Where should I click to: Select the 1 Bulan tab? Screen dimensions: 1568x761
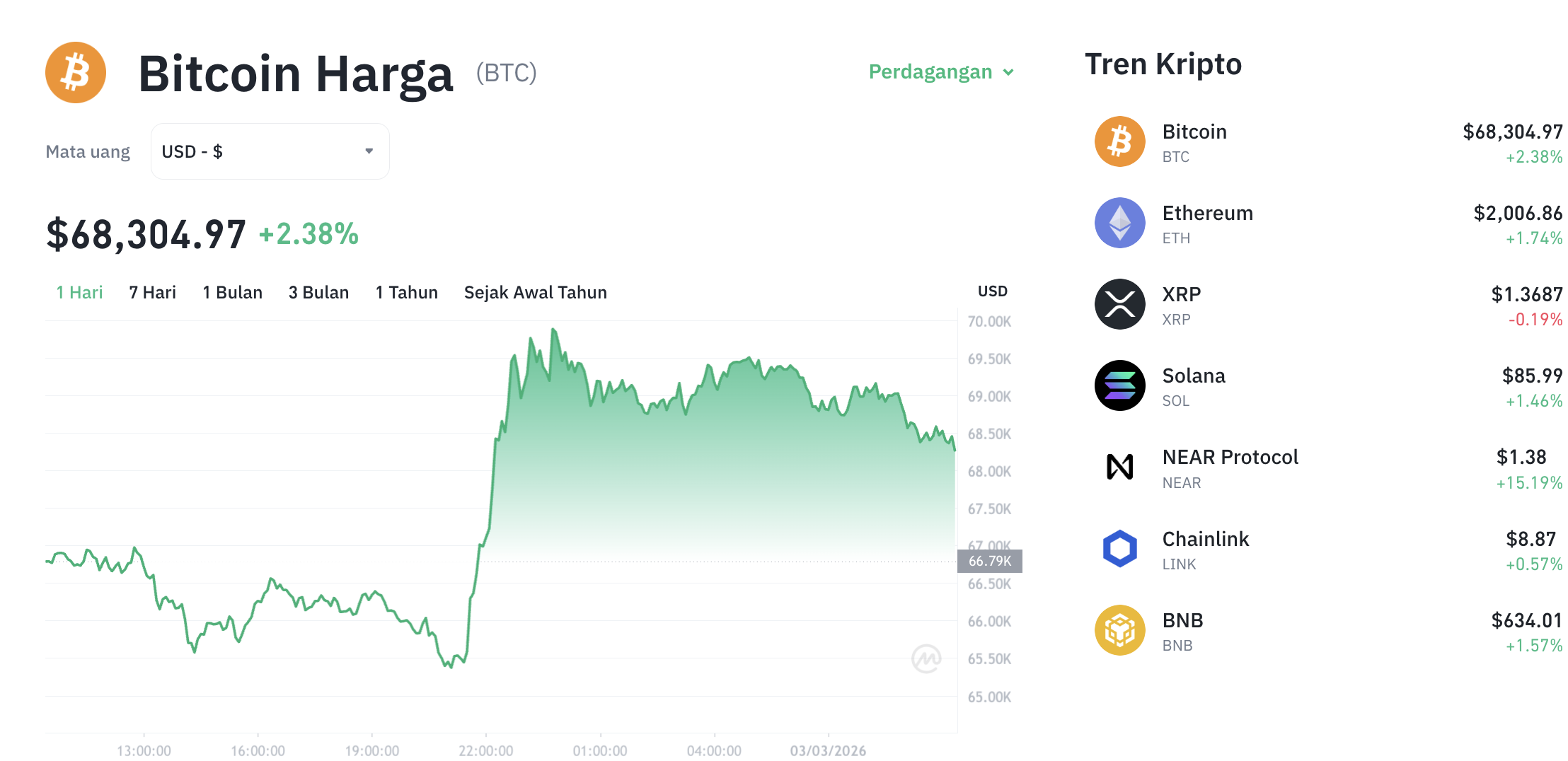tap(232, 292)
